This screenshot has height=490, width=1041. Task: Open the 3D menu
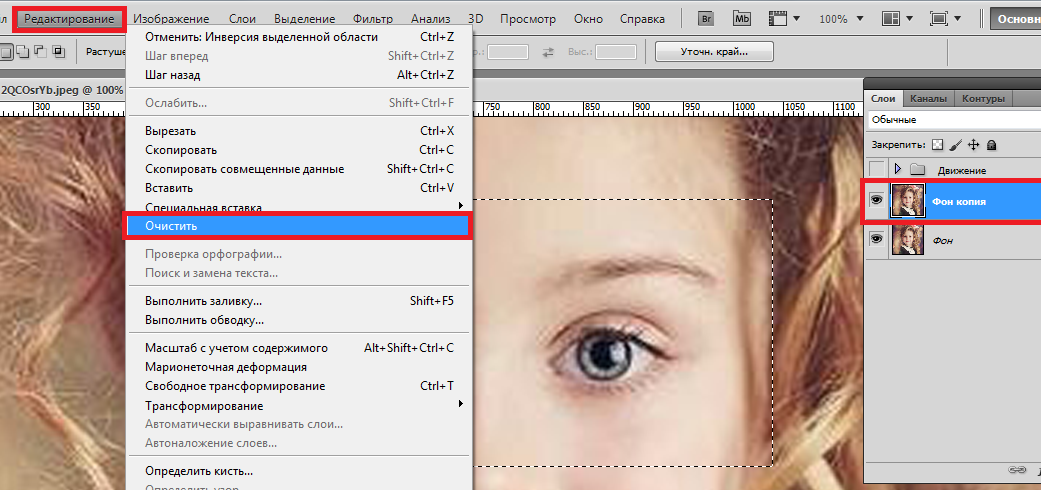[x=475, y=19]
